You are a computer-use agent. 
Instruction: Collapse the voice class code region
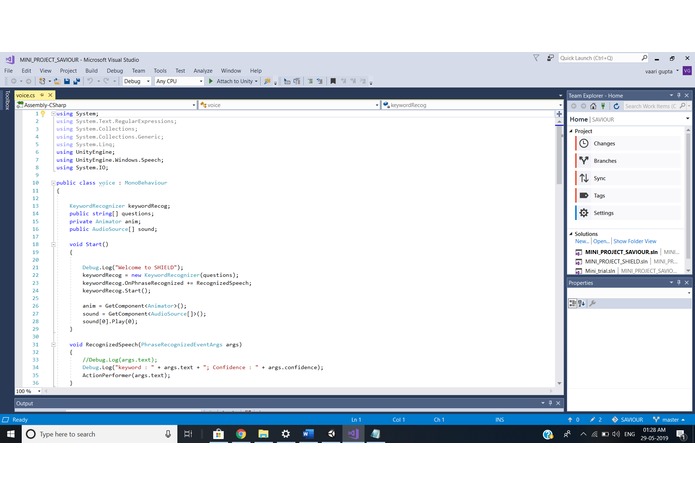53,183
